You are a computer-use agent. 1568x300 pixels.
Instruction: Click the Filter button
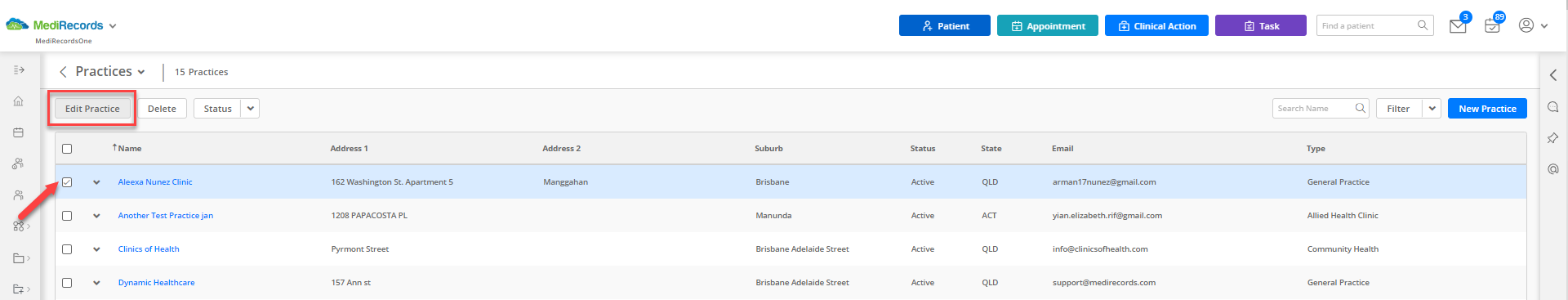coord(1398,109)
